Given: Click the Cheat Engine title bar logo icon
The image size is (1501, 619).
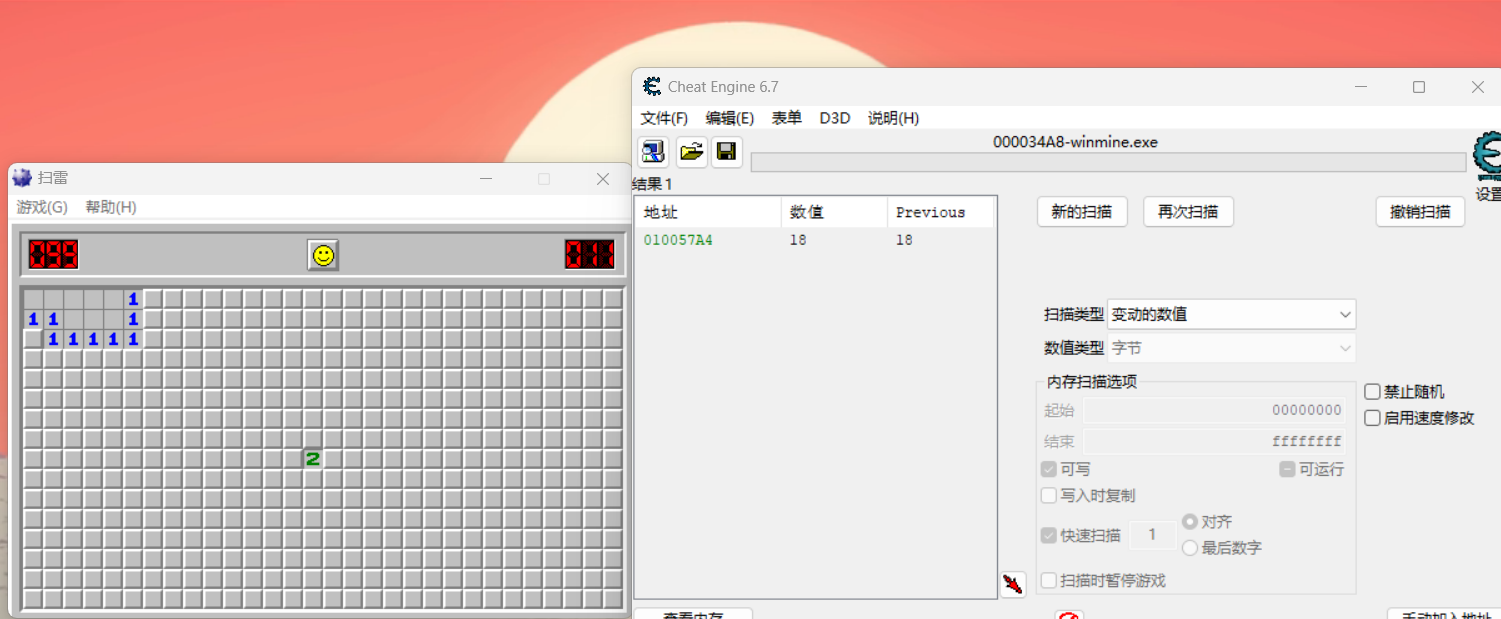Looking at the screenshot, I should coord(652,87).
